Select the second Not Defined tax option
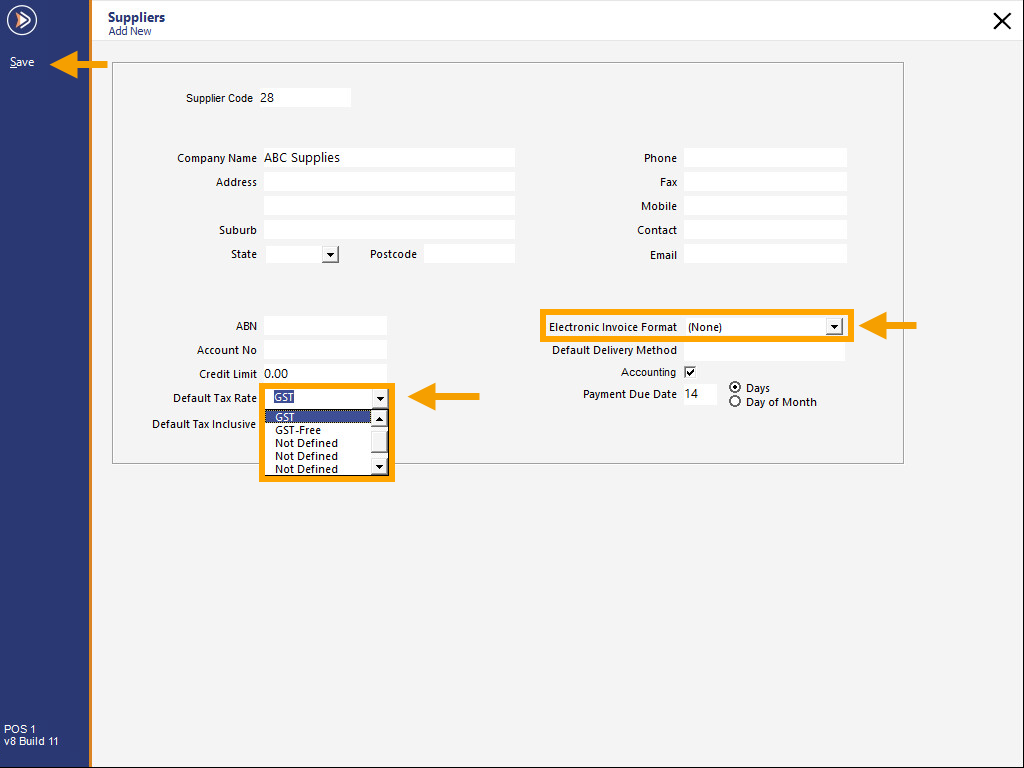 pyautogui.click(x=318, y=456)
